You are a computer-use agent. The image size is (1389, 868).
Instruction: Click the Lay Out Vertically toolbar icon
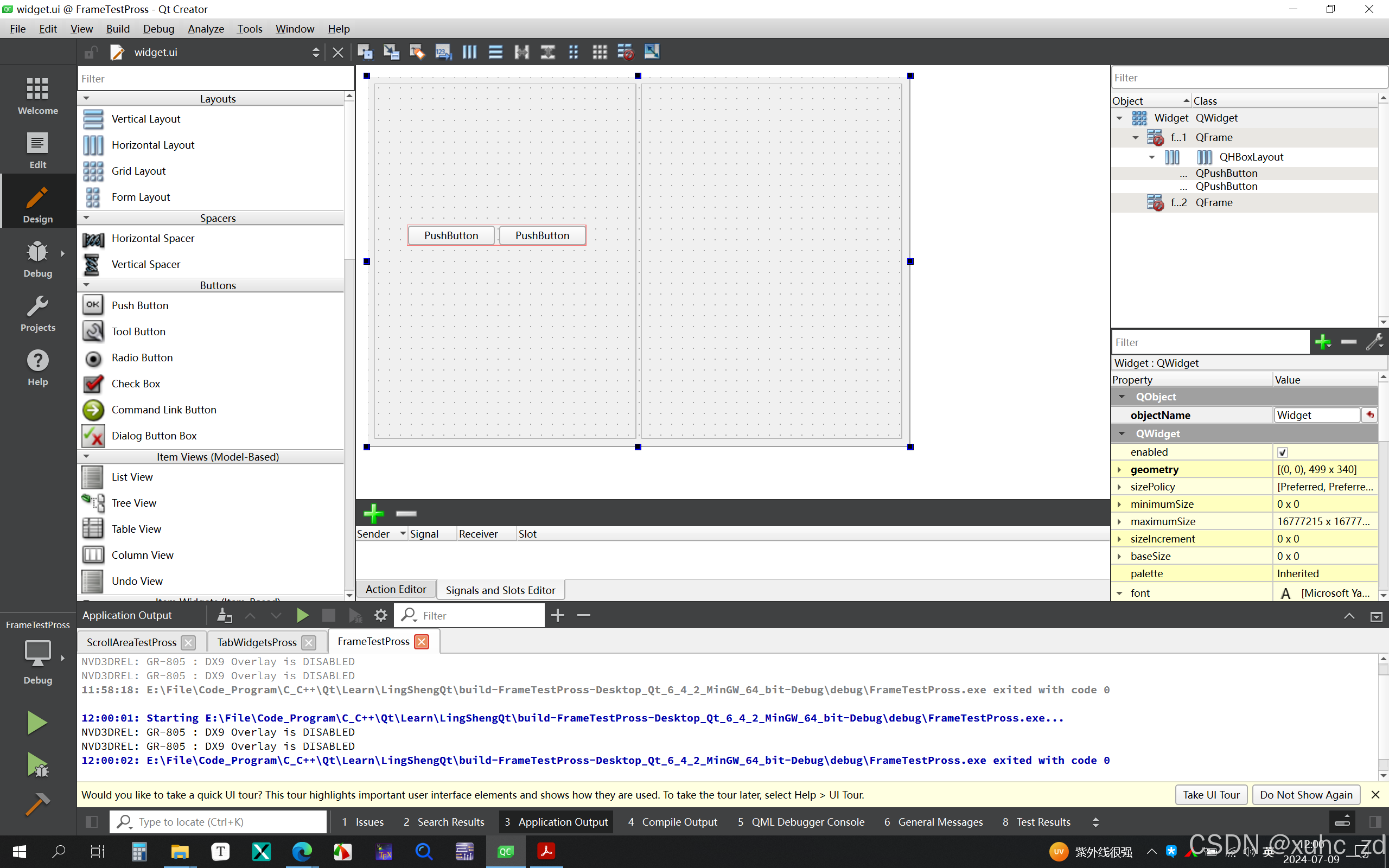(x=495, y=52)
